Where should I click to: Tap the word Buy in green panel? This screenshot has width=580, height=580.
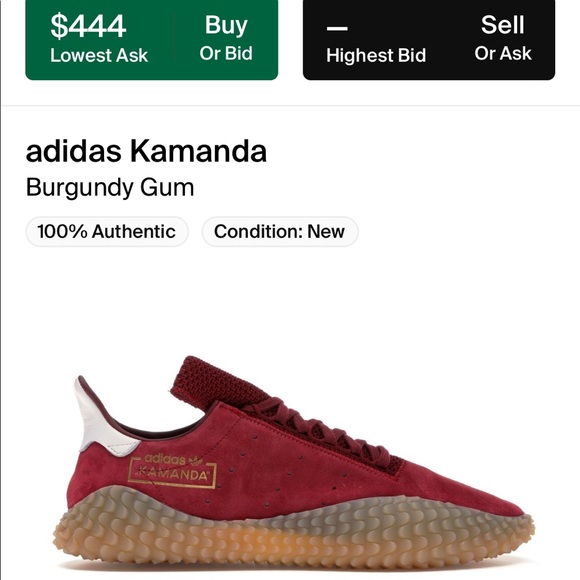point(226,25)
